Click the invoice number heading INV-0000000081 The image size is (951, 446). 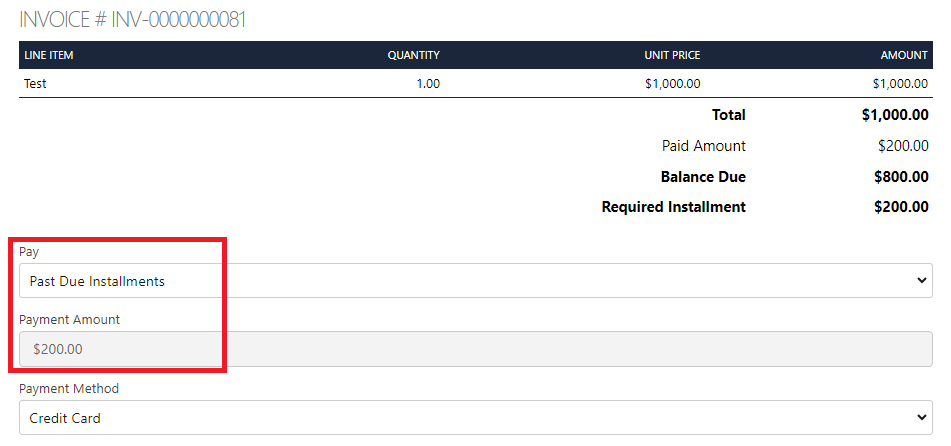(133, 20)
